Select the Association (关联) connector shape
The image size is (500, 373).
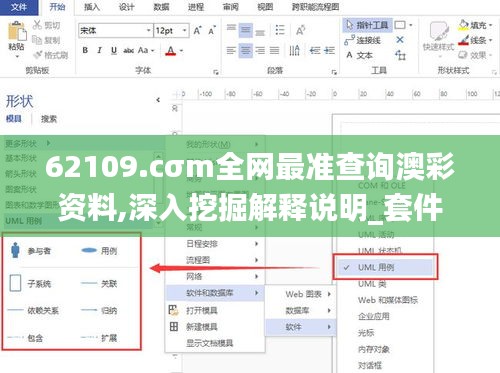pos(99,284)
